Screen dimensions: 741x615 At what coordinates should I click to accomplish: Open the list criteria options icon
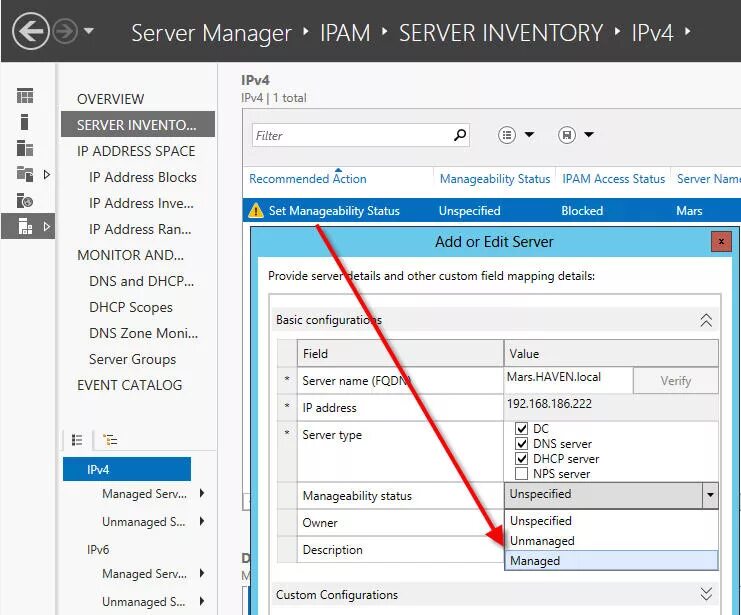507,135
